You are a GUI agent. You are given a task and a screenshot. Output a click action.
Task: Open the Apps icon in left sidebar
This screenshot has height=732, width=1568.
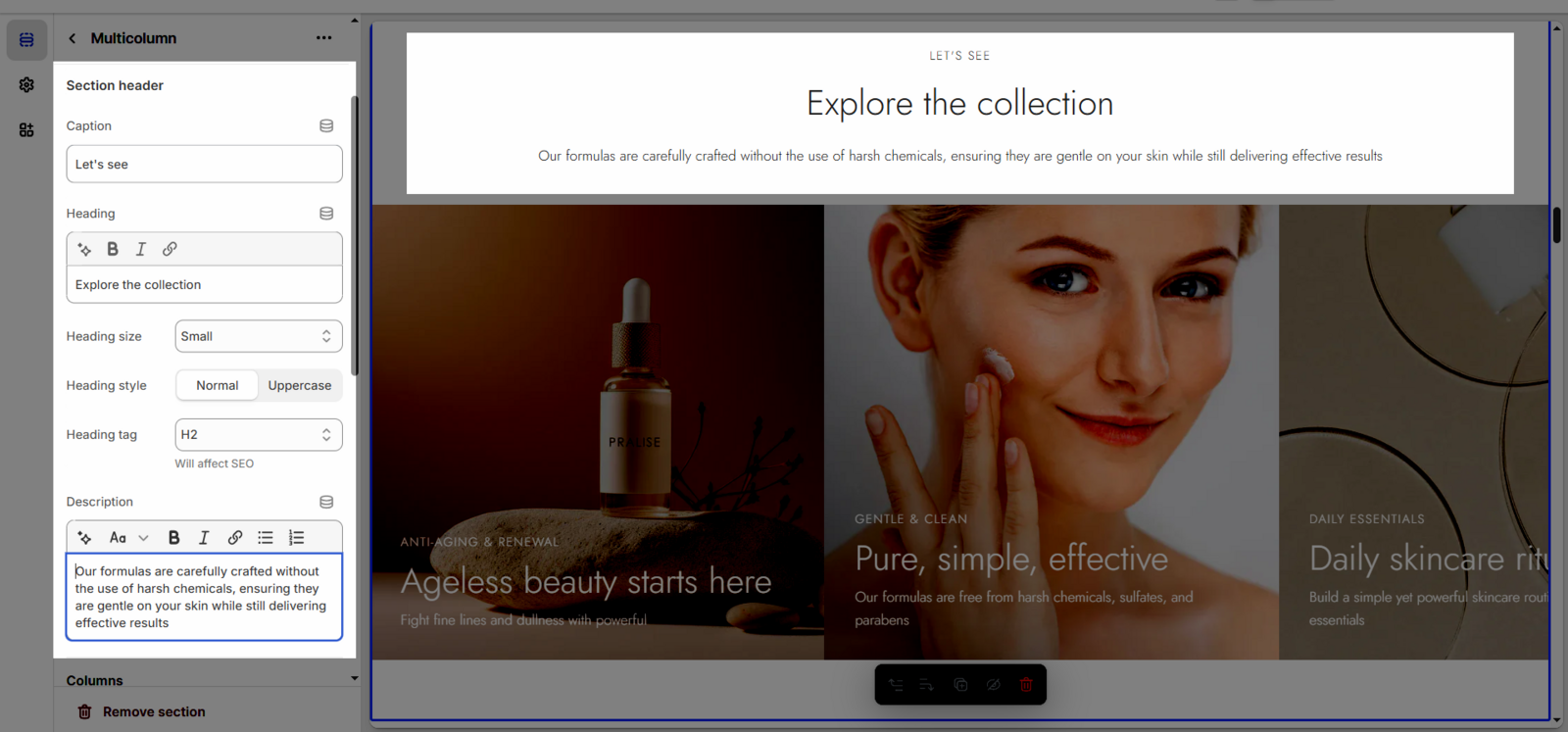(26, 129)
